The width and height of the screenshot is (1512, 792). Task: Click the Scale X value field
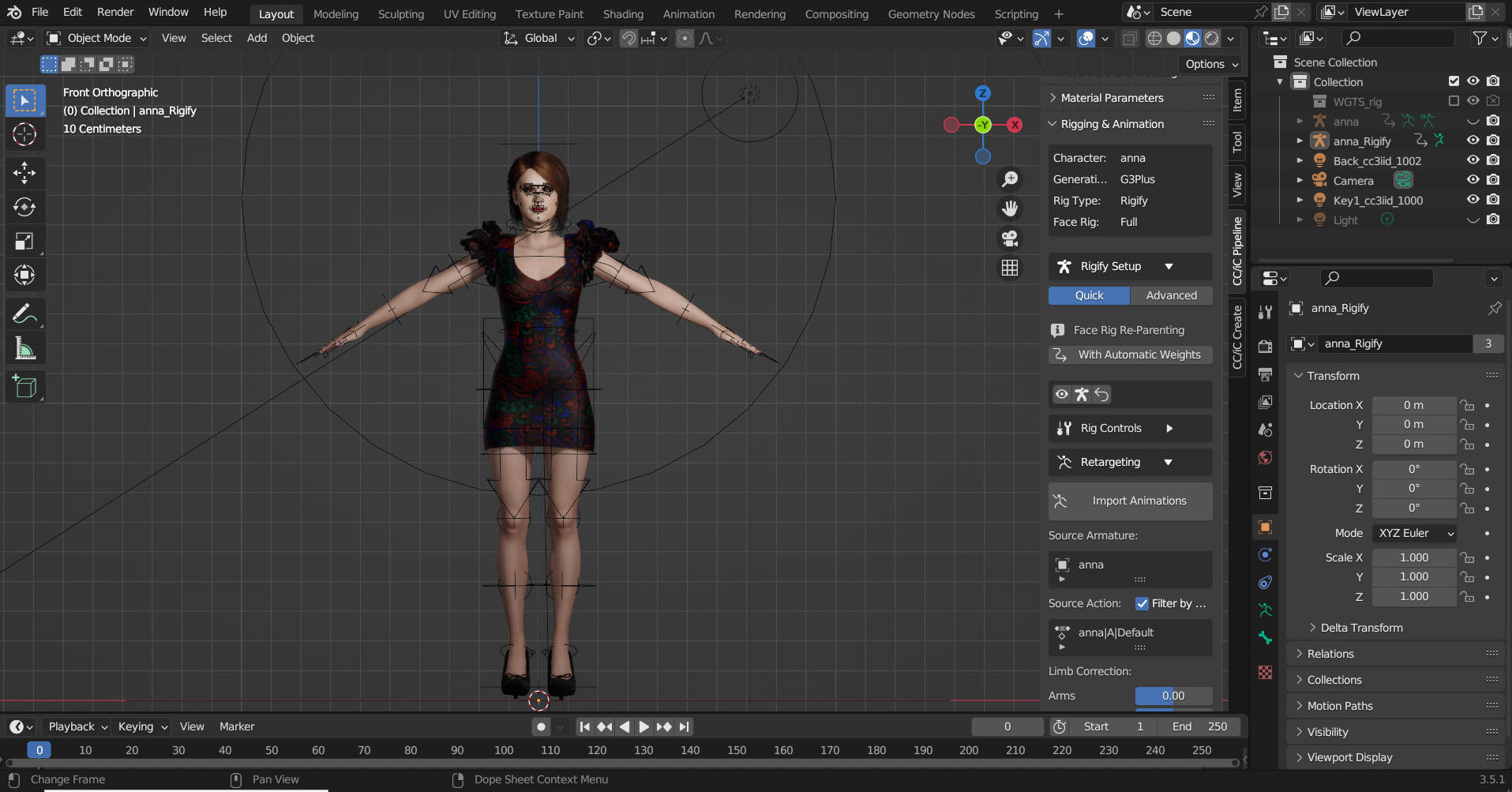1413,557
